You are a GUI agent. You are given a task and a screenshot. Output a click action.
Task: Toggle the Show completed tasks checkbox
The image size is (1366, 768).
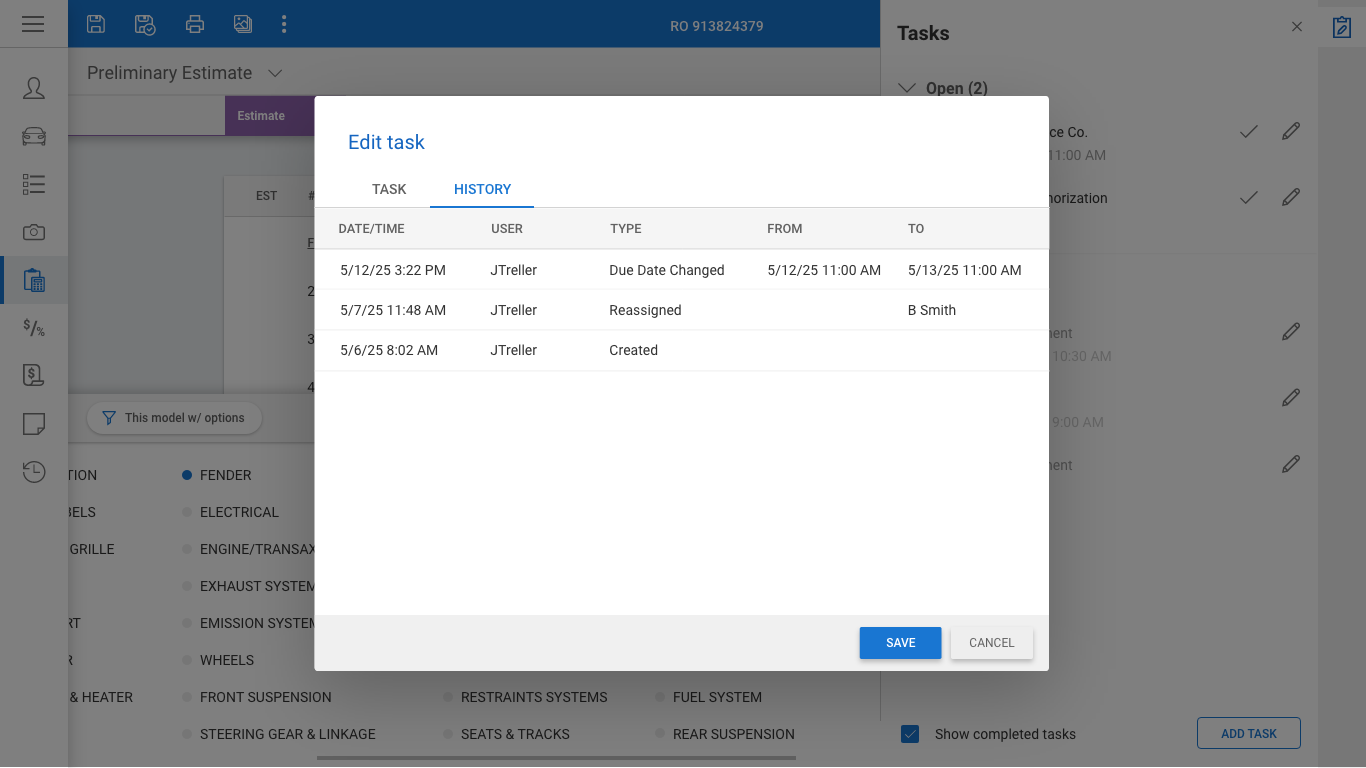(910, 734)
